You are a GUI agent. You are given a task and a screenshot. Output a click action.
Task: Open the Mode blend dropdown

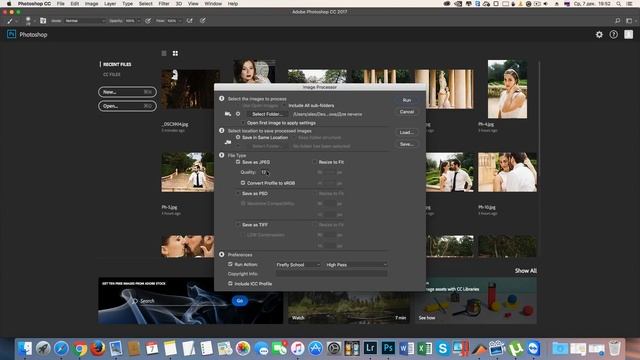[x=84, y=21]
